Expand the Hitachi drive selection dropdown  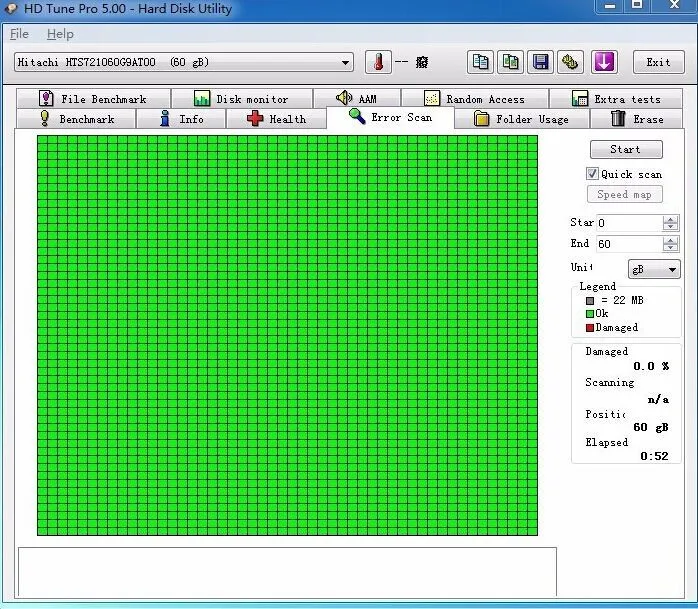(345, 62)
